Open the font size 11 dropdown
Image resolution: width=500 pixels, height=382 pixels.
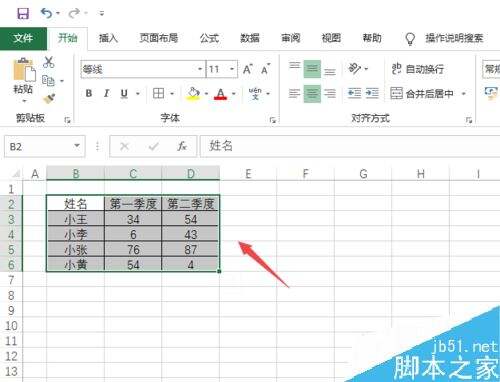[232, 69]
